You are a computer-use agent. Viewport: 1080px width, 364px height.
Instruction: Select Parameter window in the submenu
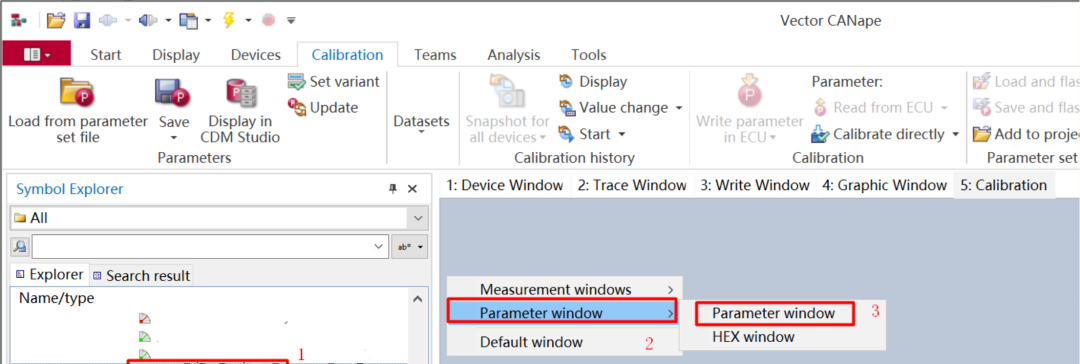click(x=775, y=313)
